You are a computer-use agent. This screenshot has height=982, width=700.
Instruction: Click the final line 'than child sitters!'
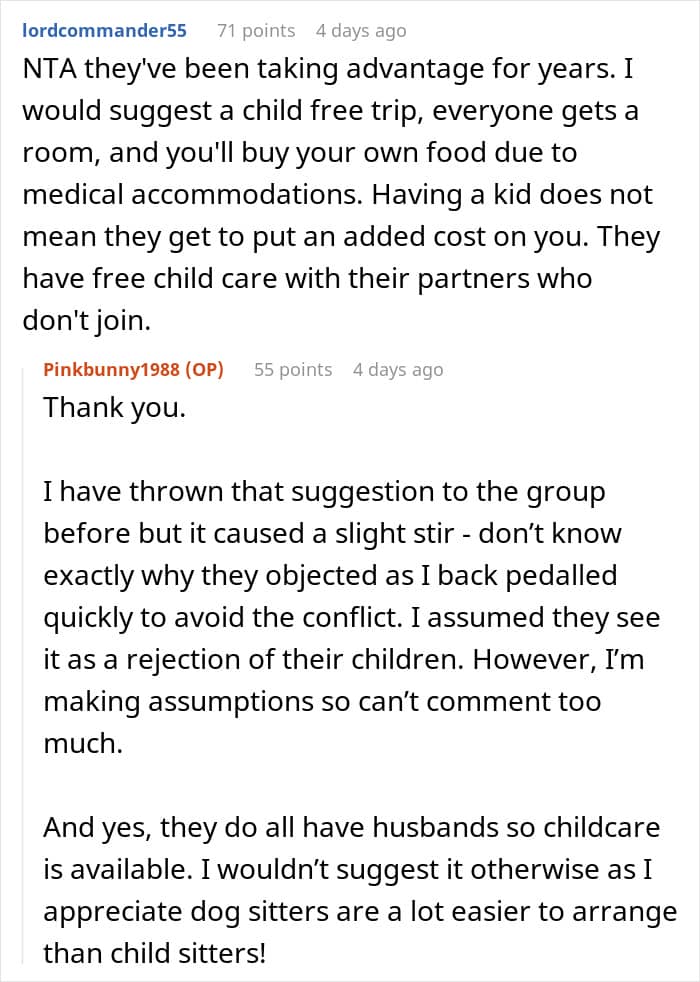[x=155, y=954]
